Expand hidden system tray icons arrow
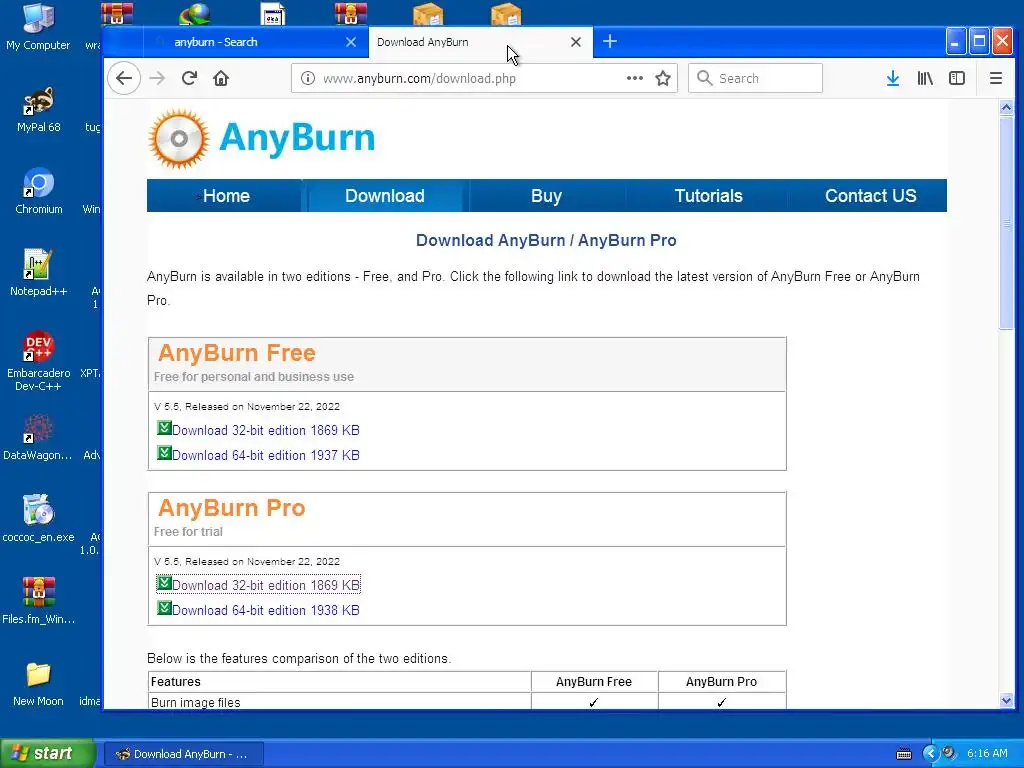This screenshot has height=768, width=1024. 930,754
